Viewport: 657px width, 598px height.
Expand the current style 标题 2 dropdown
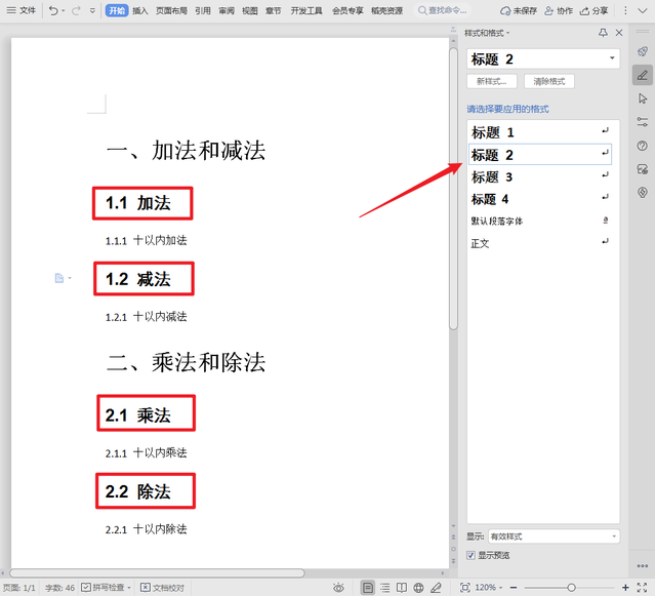coord(613,59)
